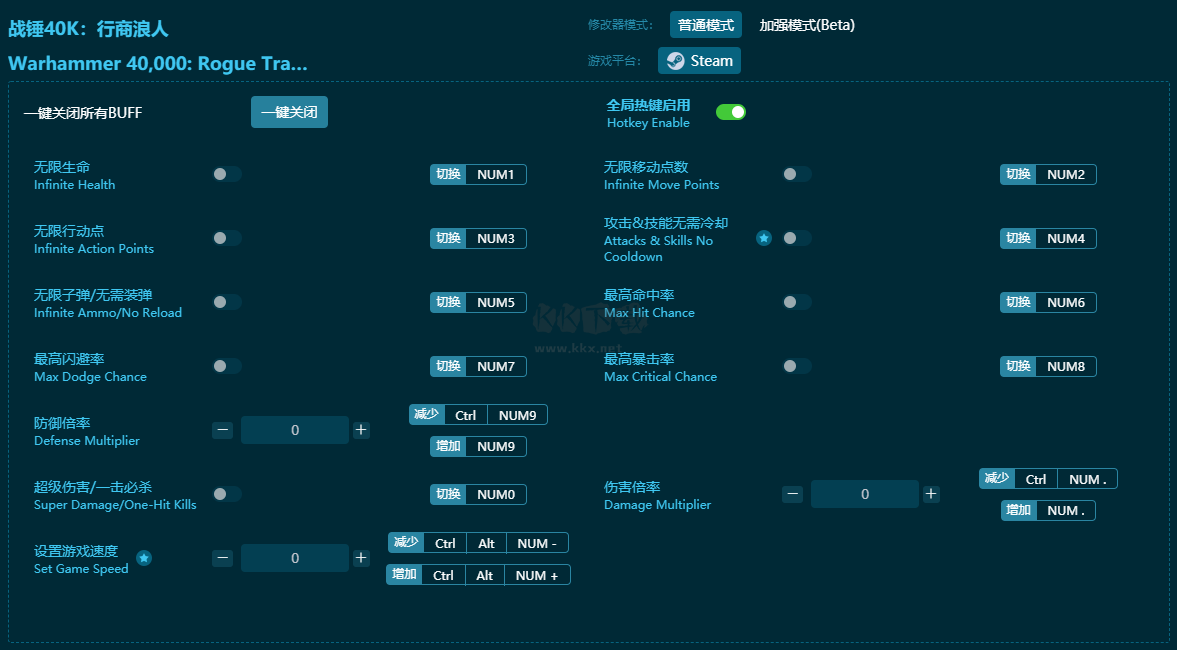Click star icon beside Attacks & Skills No Cooldown
The height and width of the screenshot is (650, 1177).
tap(763, 238)
